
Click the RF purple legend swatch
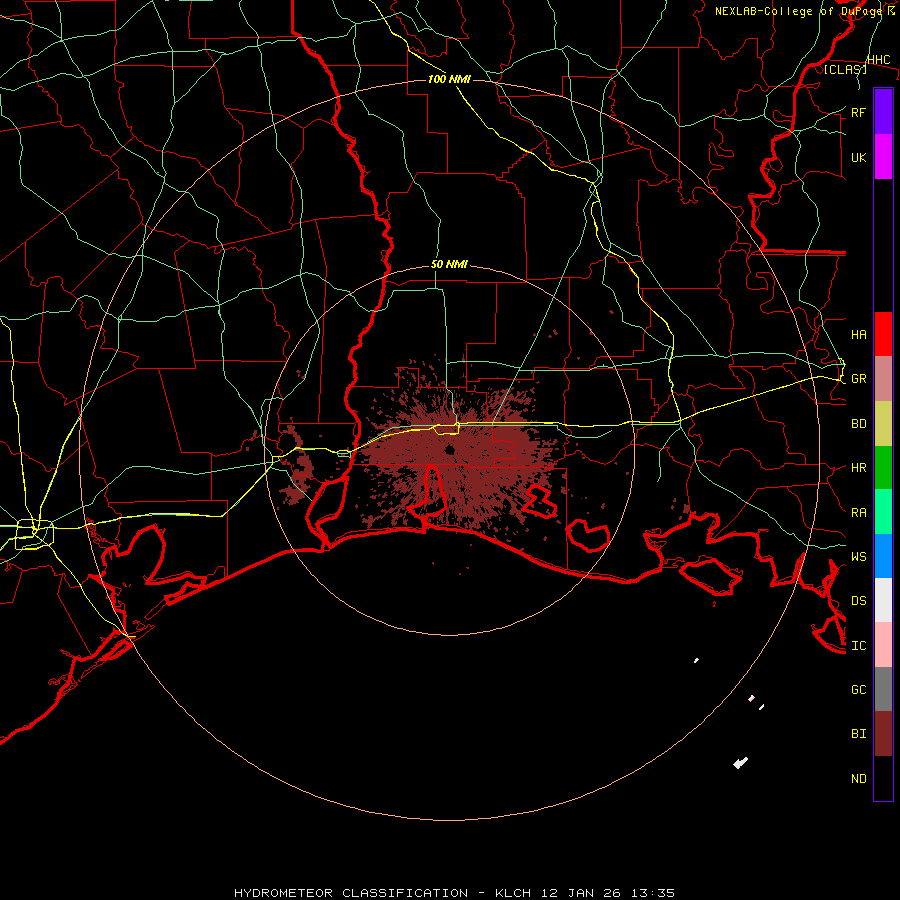pyautogui.click(x=883, y=112)
